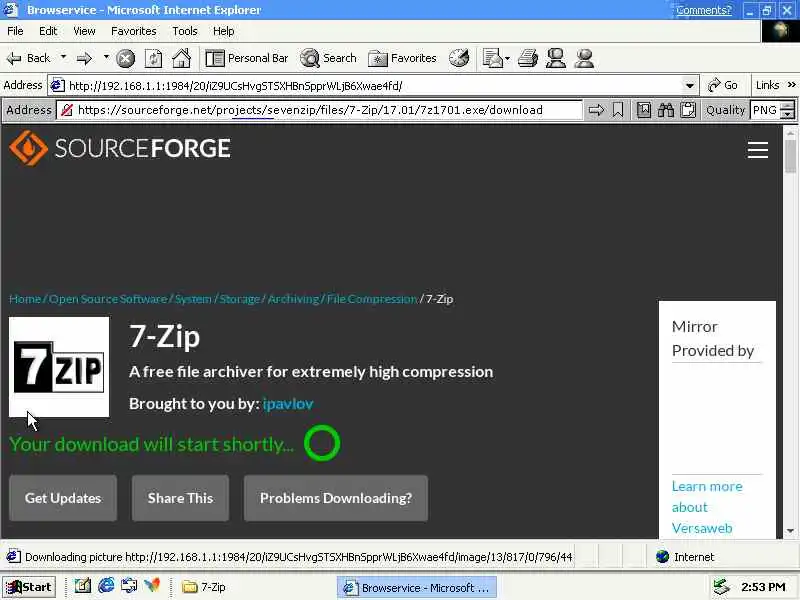
Task: Launch Internet Explorer from quick launch
Action: [106, 586]
